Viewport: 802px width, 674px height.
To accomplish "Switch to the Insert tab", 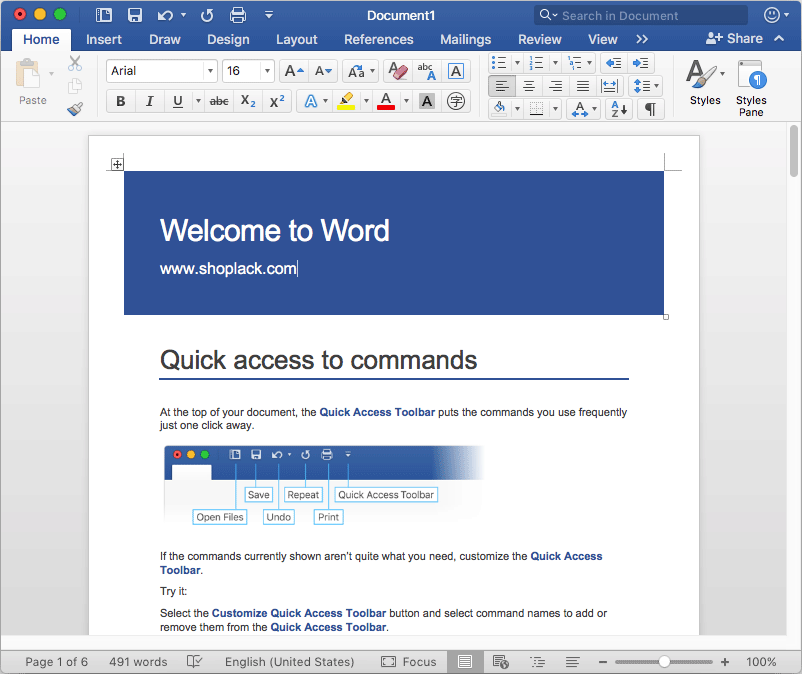I will click(104, 39).
